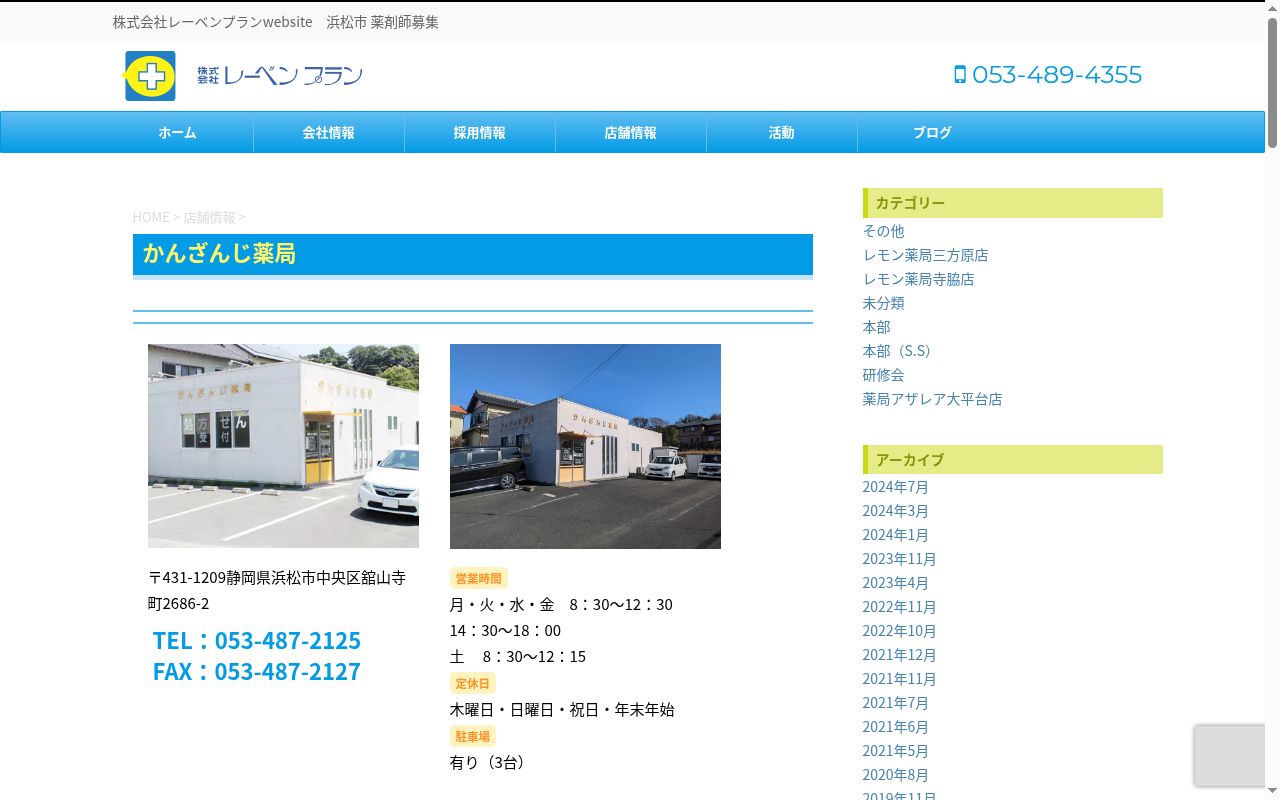
Task: Click the page's vertical scrollbar thumb
Action: tap(1272, 84)
